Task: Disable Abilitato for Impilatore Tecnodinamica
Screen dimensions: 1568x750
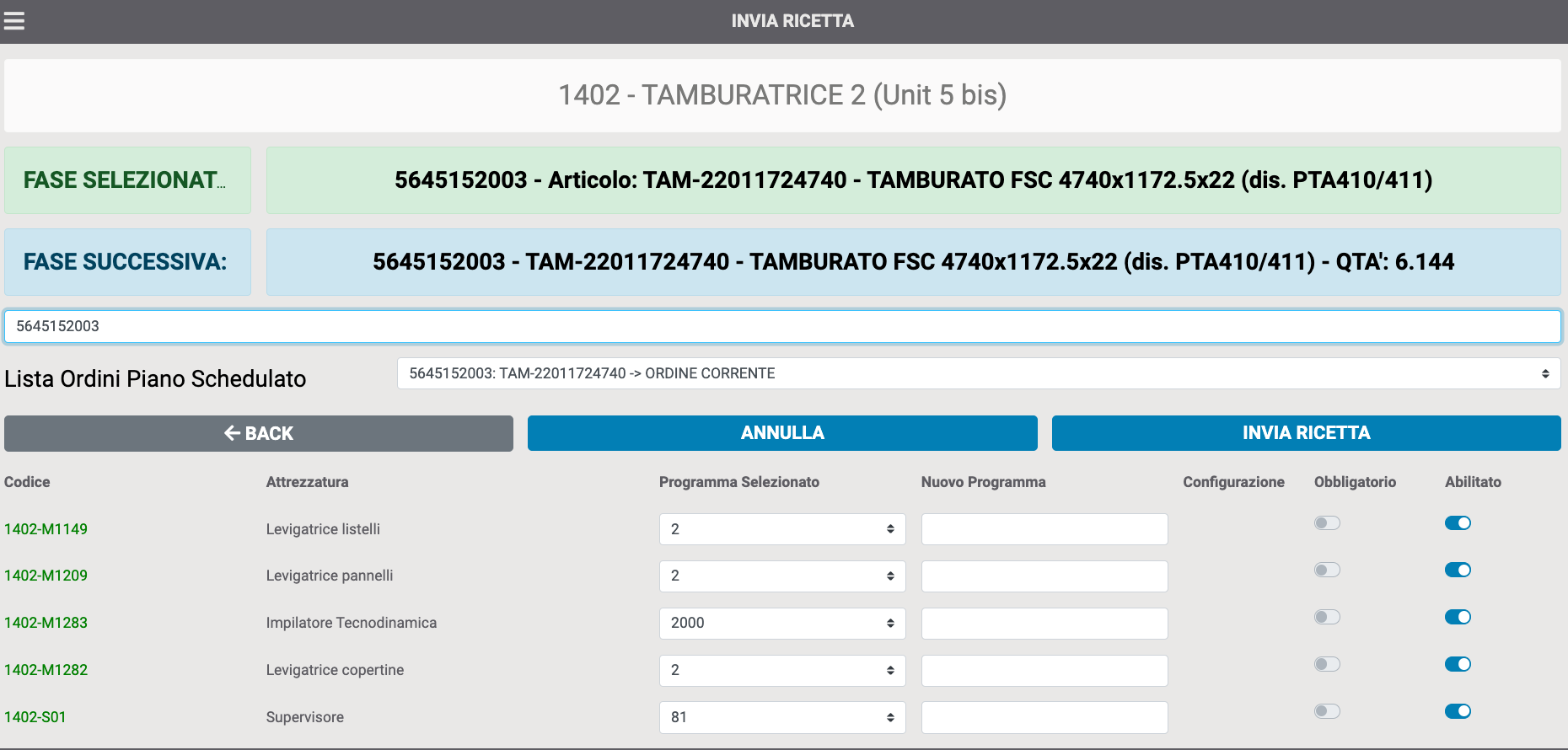Action: coord(1458,617)
